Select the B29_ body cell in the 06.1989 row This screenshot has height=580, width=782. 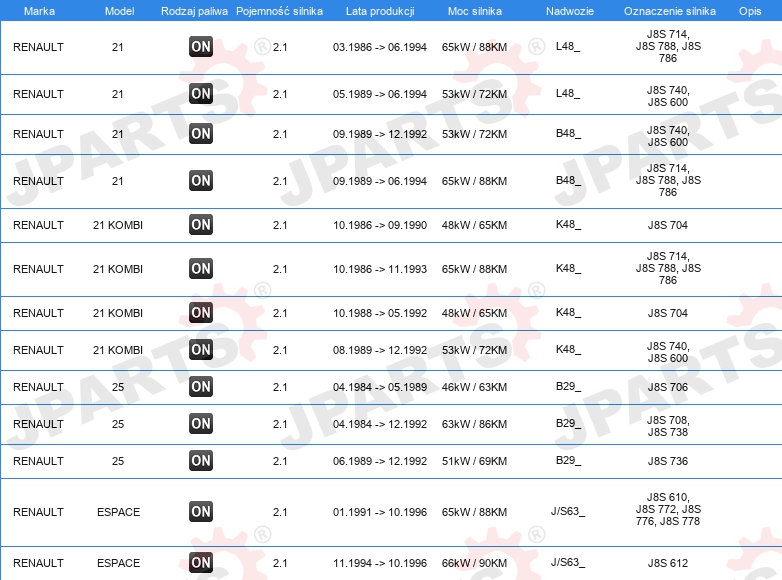pos(568,460)
